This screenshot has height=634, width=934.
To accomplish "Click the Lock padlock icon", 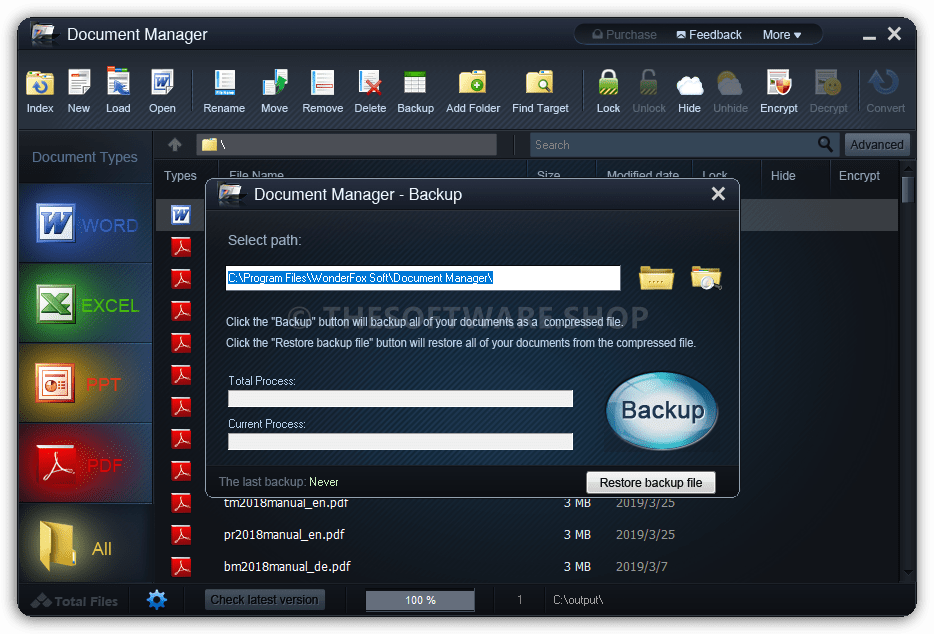I will click(608, 91).
